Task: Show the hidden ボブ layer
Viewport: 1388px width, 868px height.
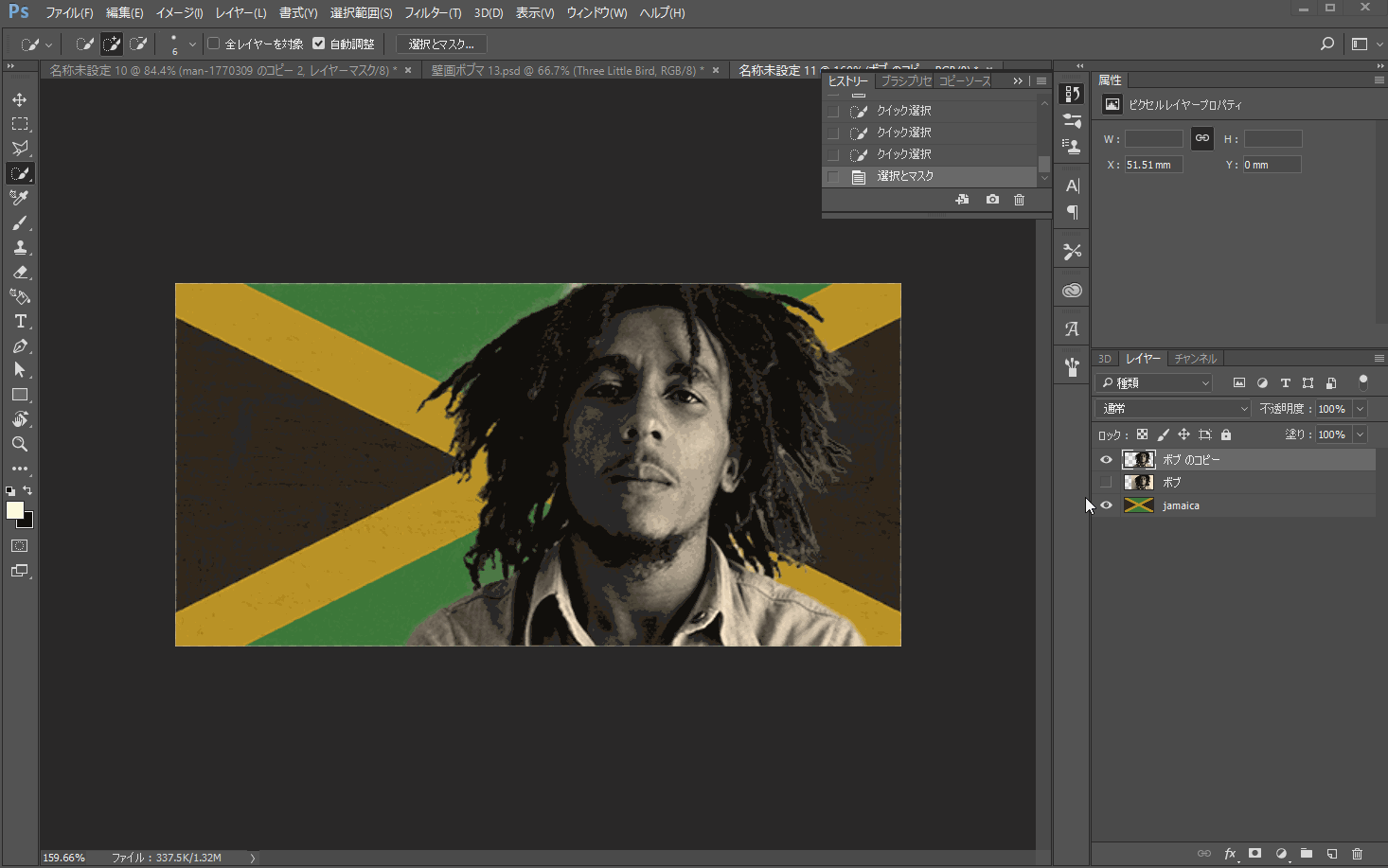Action: pos(1106,483)
